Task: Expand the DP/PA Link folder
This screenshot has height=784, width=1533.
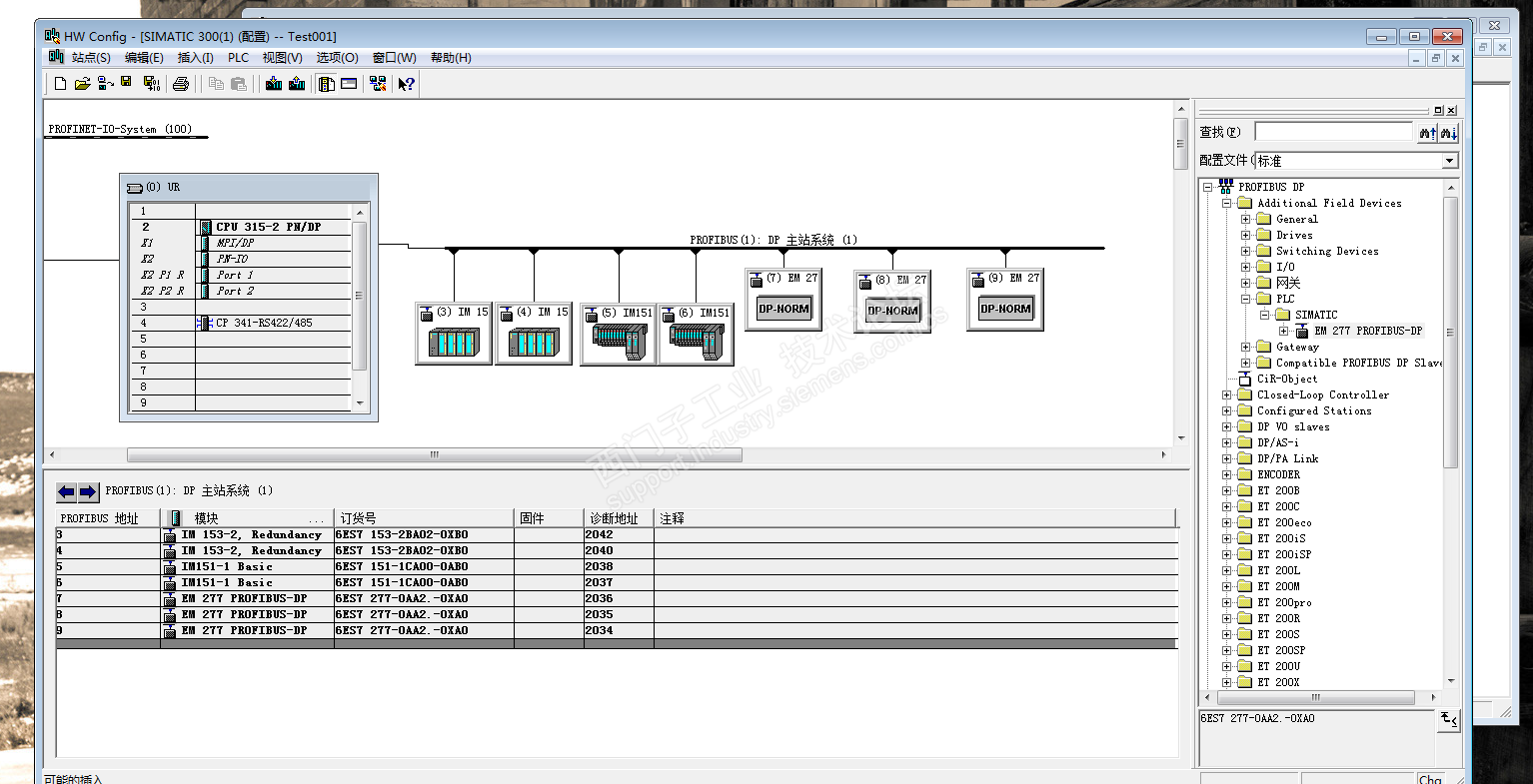Action: [1227, 458]
